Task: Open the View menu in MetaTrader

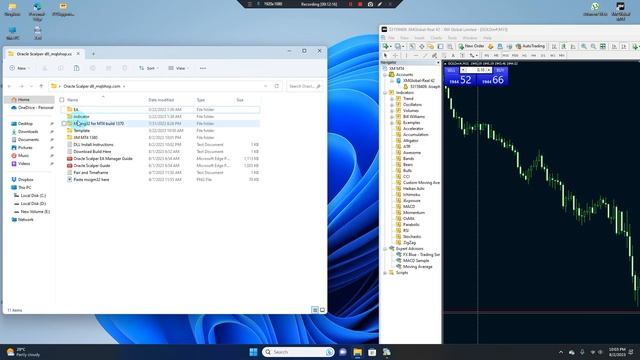Action: (404, 38)
